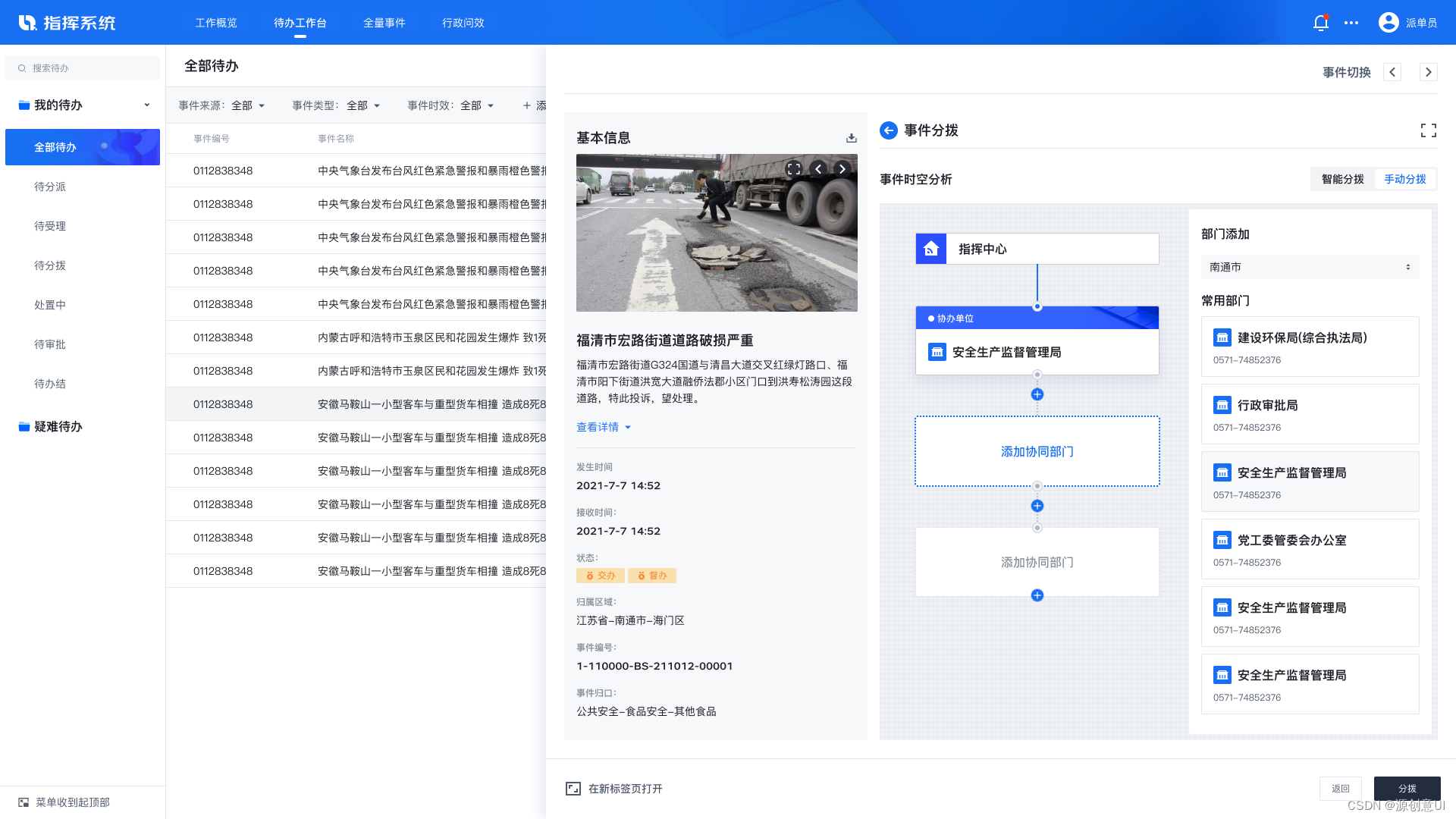Expand the 事件分拨 panel to fullscreen
Viewport: 1456px width, 819px height.
tap(1428, 130)
